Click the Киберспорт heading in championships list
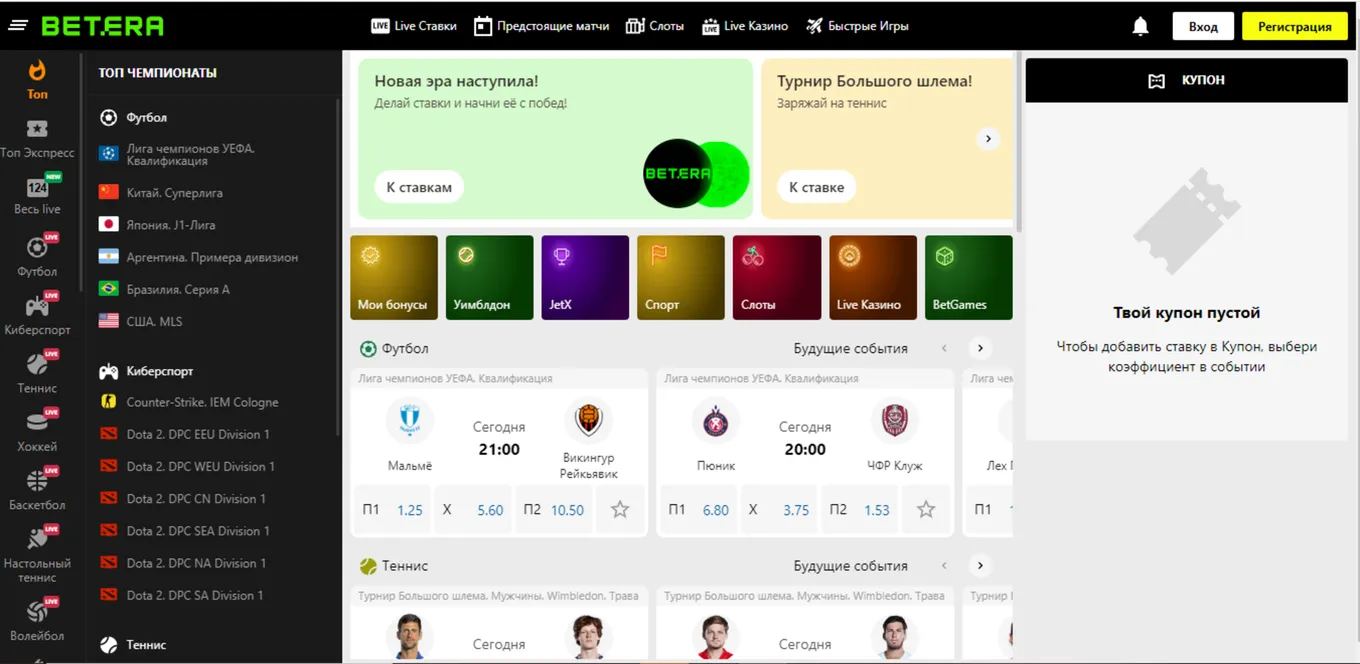 [x=160, y=371]
